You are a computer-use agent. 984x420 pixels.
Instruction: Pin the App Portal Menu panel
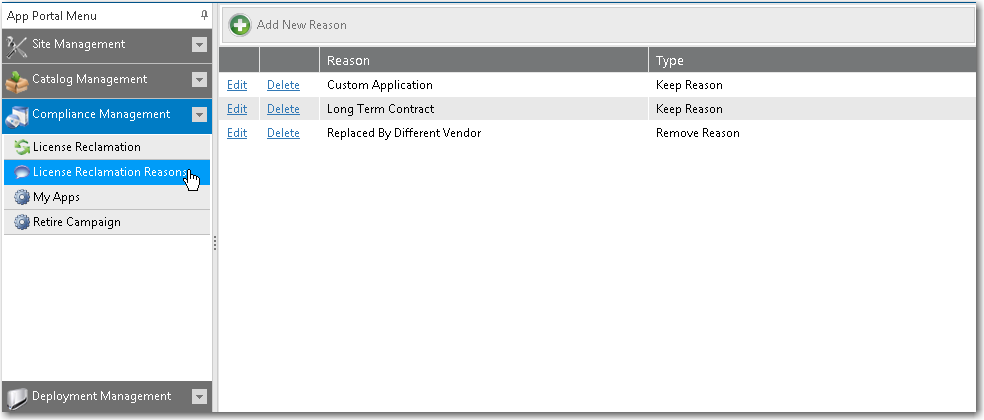(x=204, y=16)
